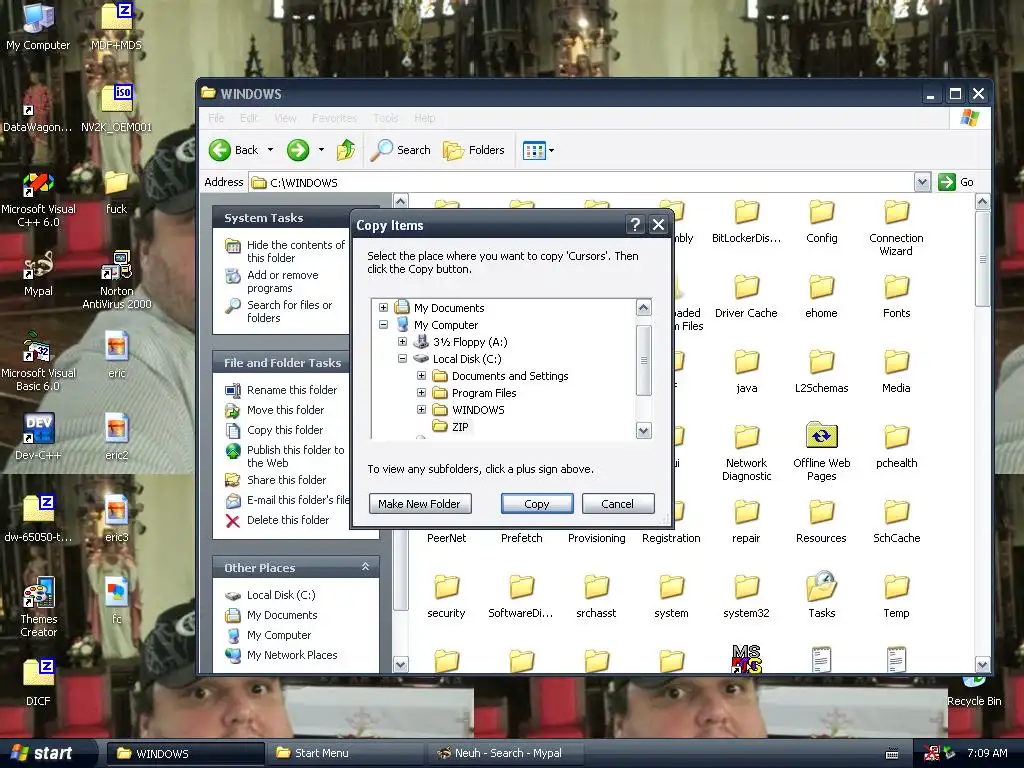Open the Edit menu

(249, 118)
